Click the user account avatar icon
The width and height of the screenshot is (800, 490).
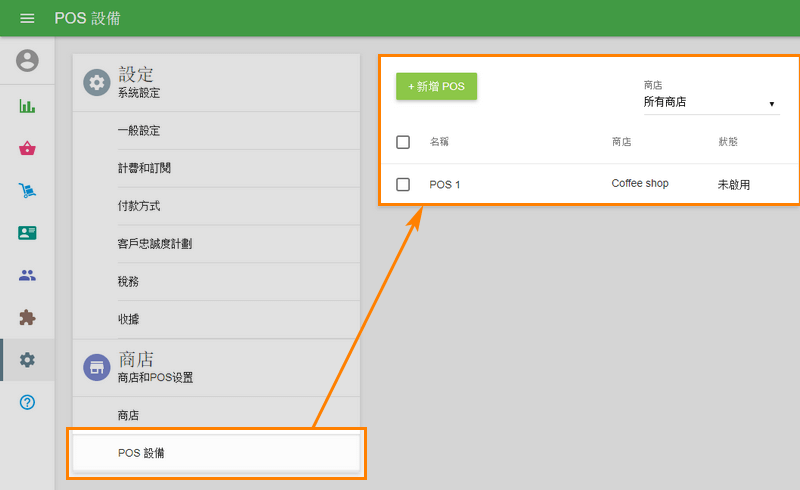(x=27, y=61)
